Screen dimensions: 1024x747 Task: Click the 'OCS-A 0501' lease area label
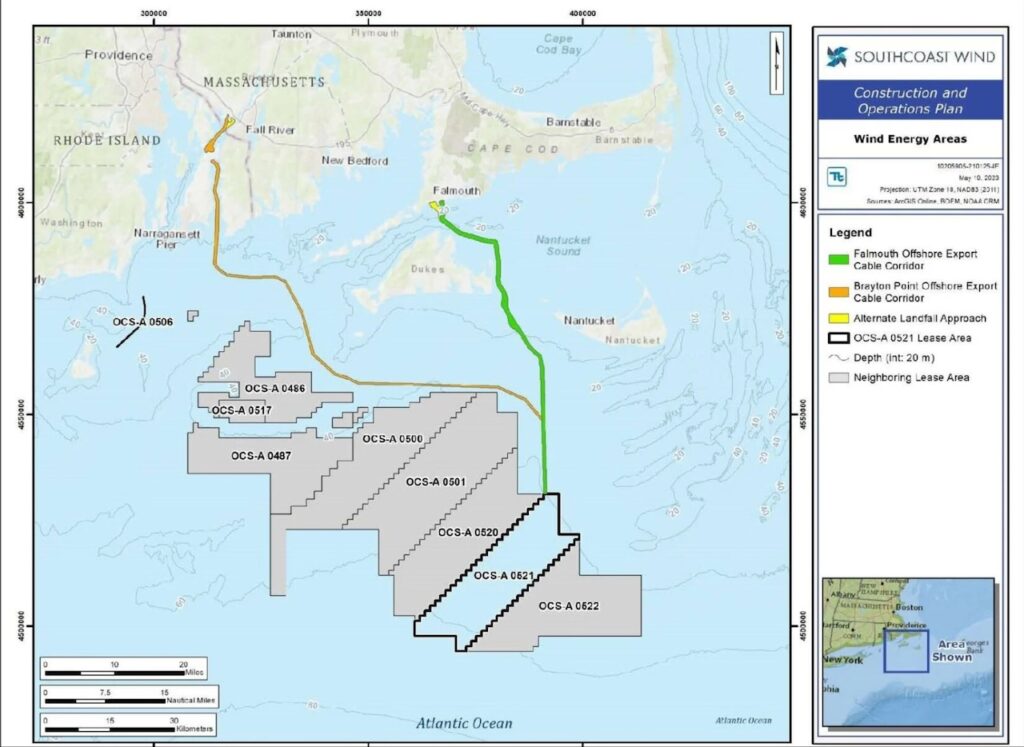click(x=436, y=482)
